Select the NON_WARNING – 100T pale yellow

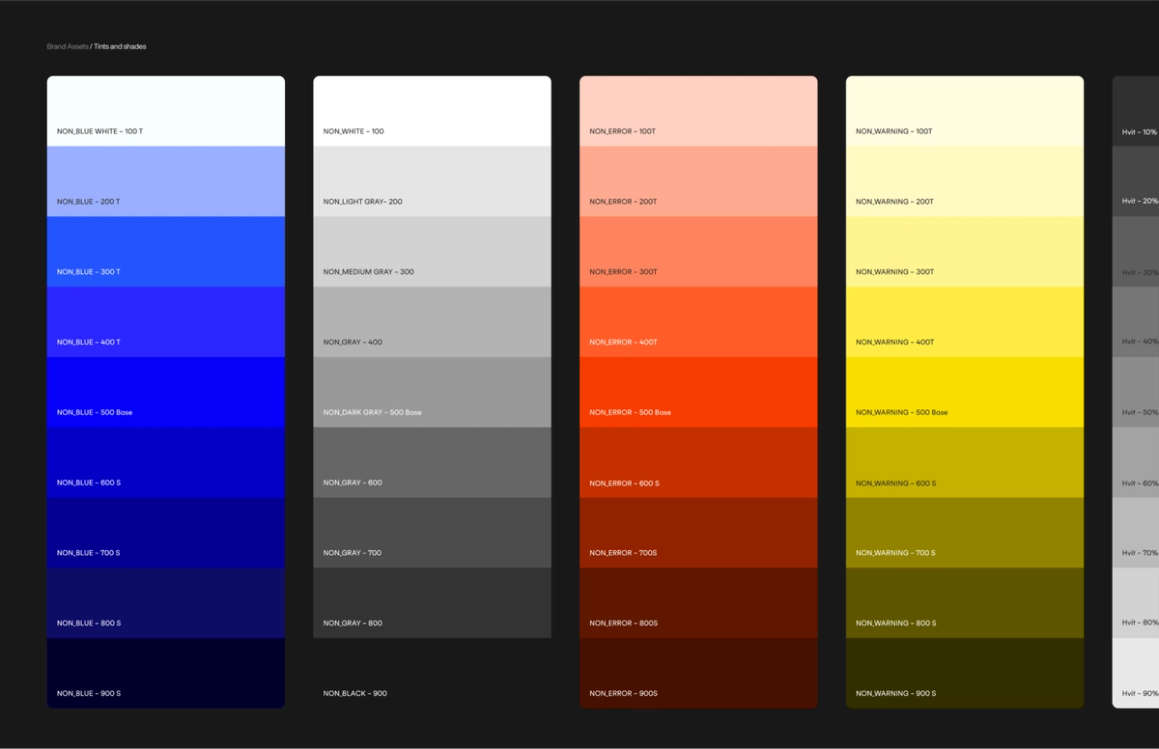pos(964,110)
